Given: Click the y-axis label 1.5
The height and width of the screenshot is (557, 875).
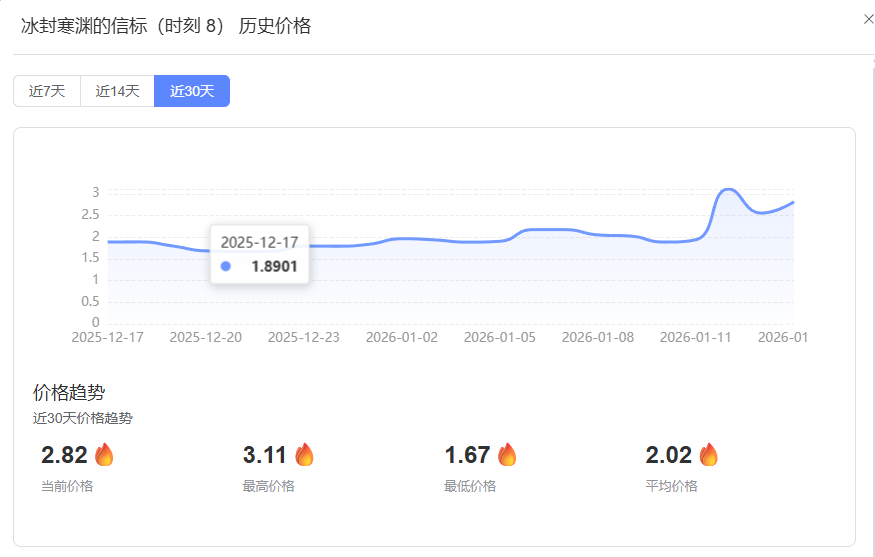Looking at the screenshot, I should [90, 257].
